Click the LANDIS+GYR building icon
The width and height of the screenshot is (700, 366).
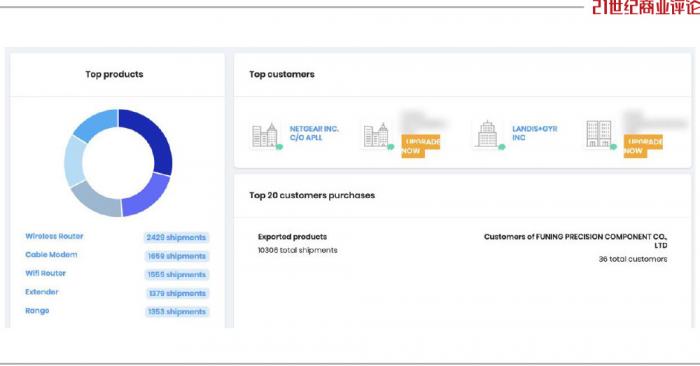pos(489,134)
